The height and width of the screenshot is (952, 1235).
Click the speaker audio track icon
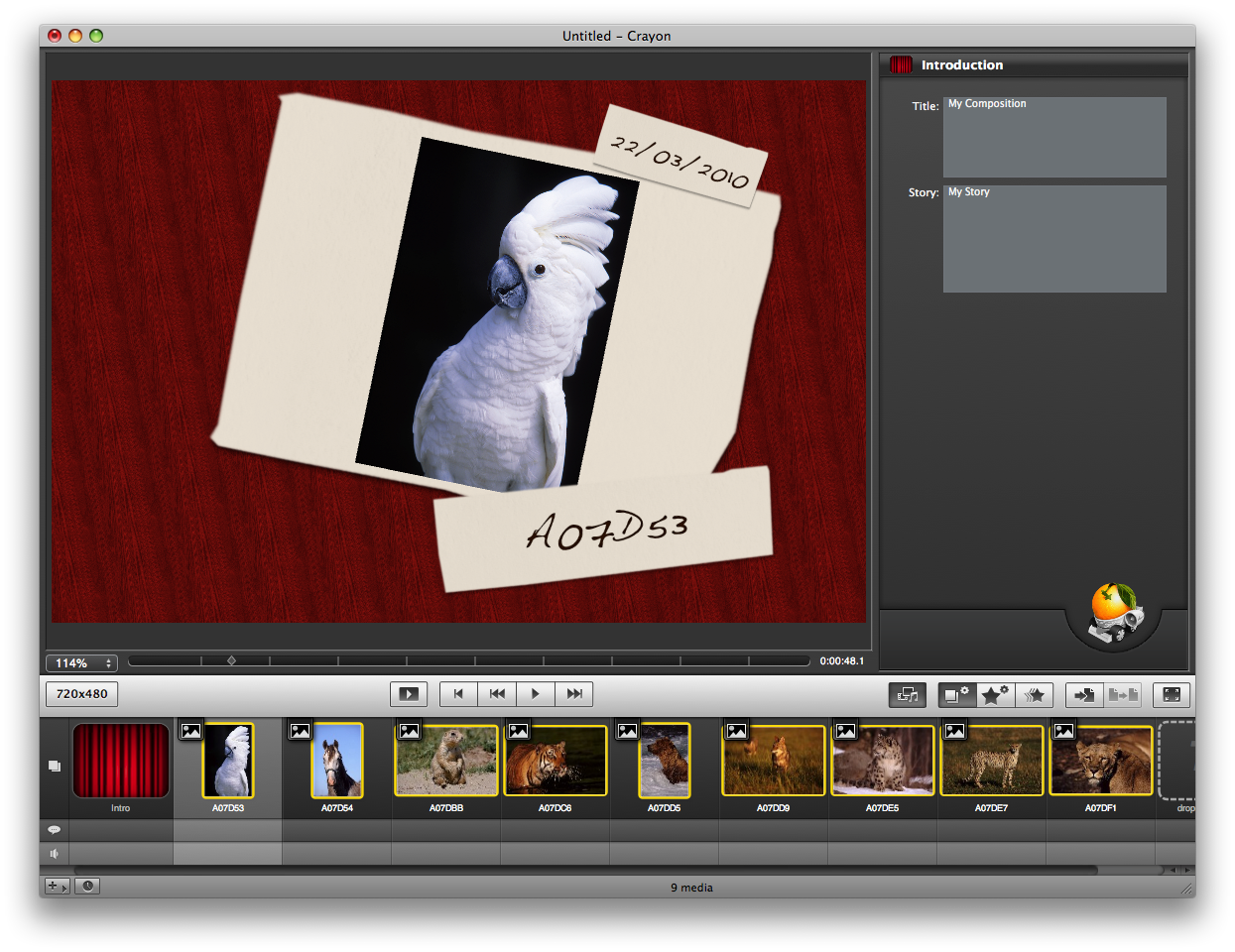tap(55, 853)
